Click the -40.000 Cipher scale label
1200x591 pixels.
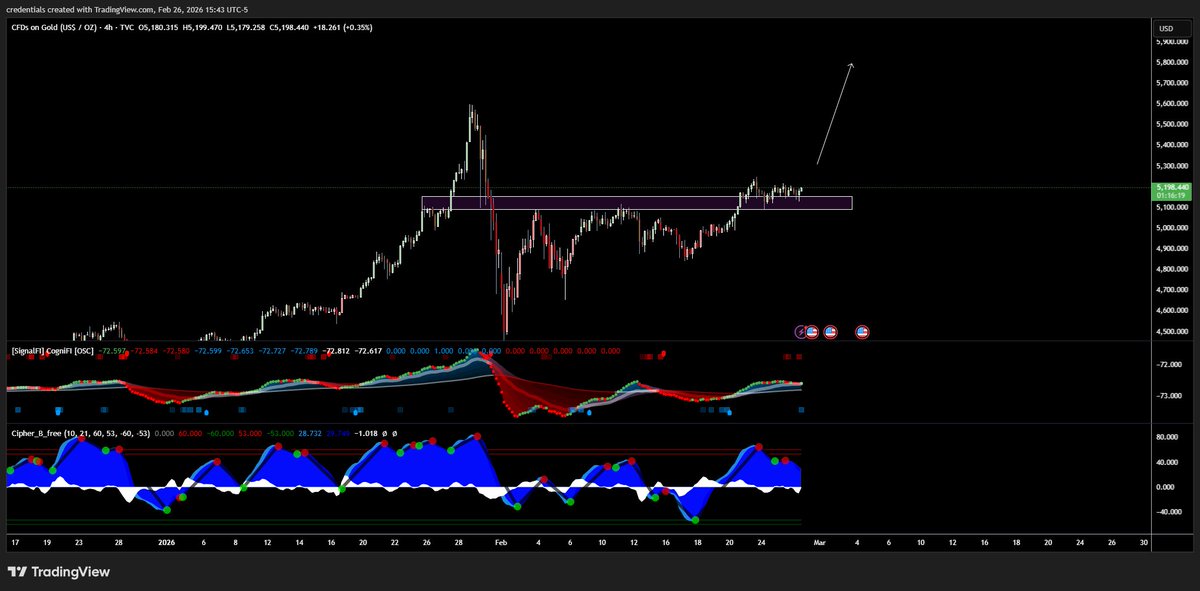click(1168, 511)
